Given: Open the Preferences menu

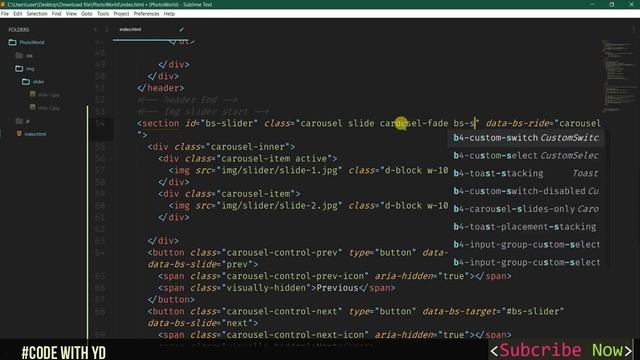Looking at the screenshot, I should (x=146, y=13).
